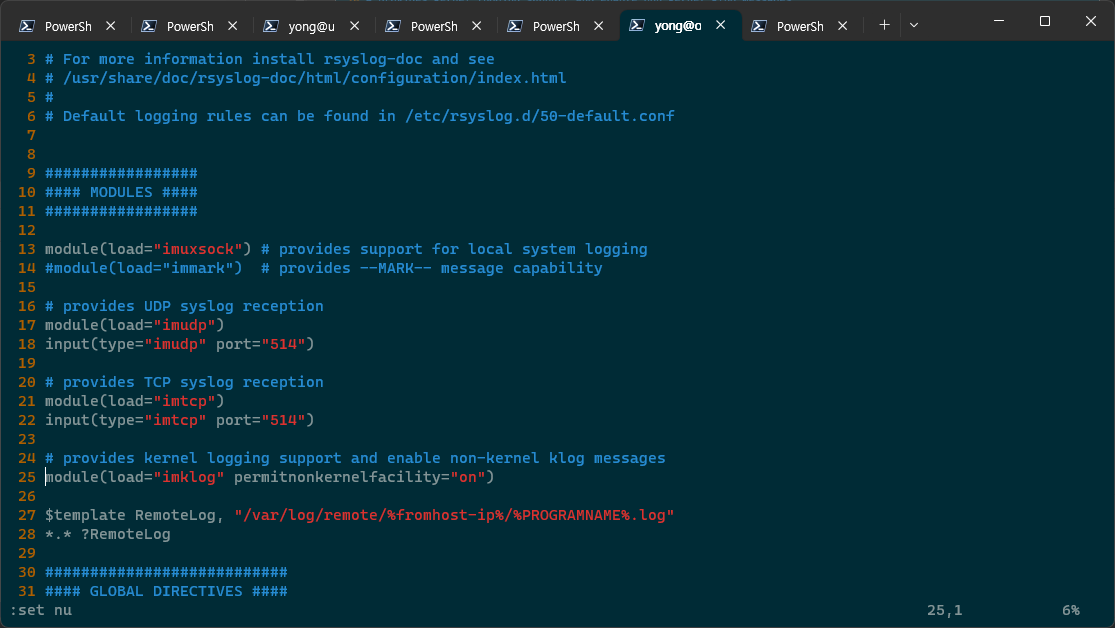Add a new terminal tab with plus button
Image resolution: width=1115 pixels, height=628 pixels.
click(885, 25)
